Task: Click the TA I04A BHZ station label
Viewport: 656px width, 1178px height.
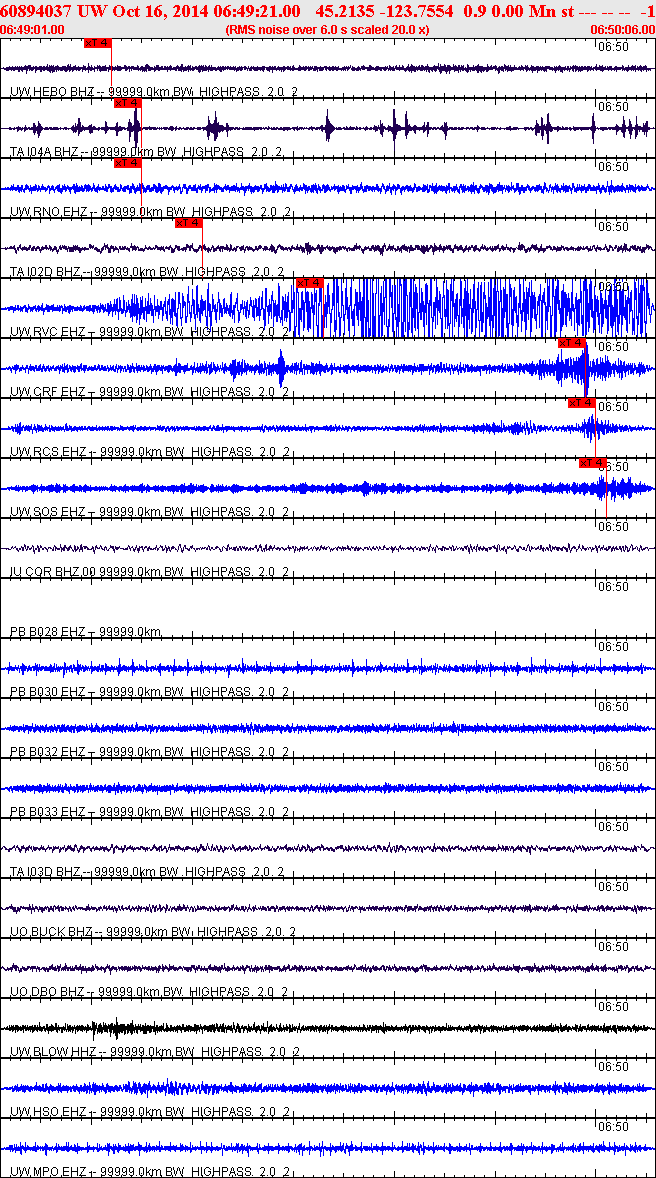Action: tap(147, 152)
